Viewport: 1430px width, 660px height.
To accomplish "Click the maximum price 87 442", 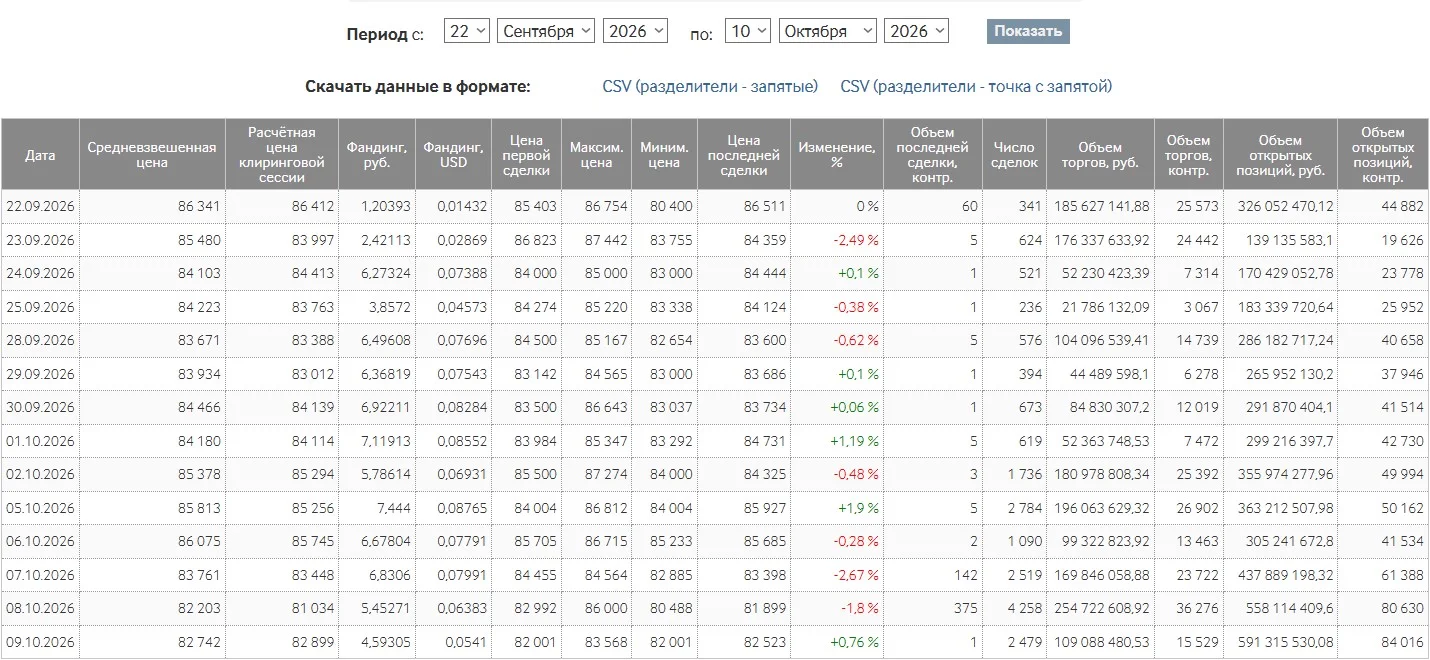I will pyautogui.click(x=607, y=240).
